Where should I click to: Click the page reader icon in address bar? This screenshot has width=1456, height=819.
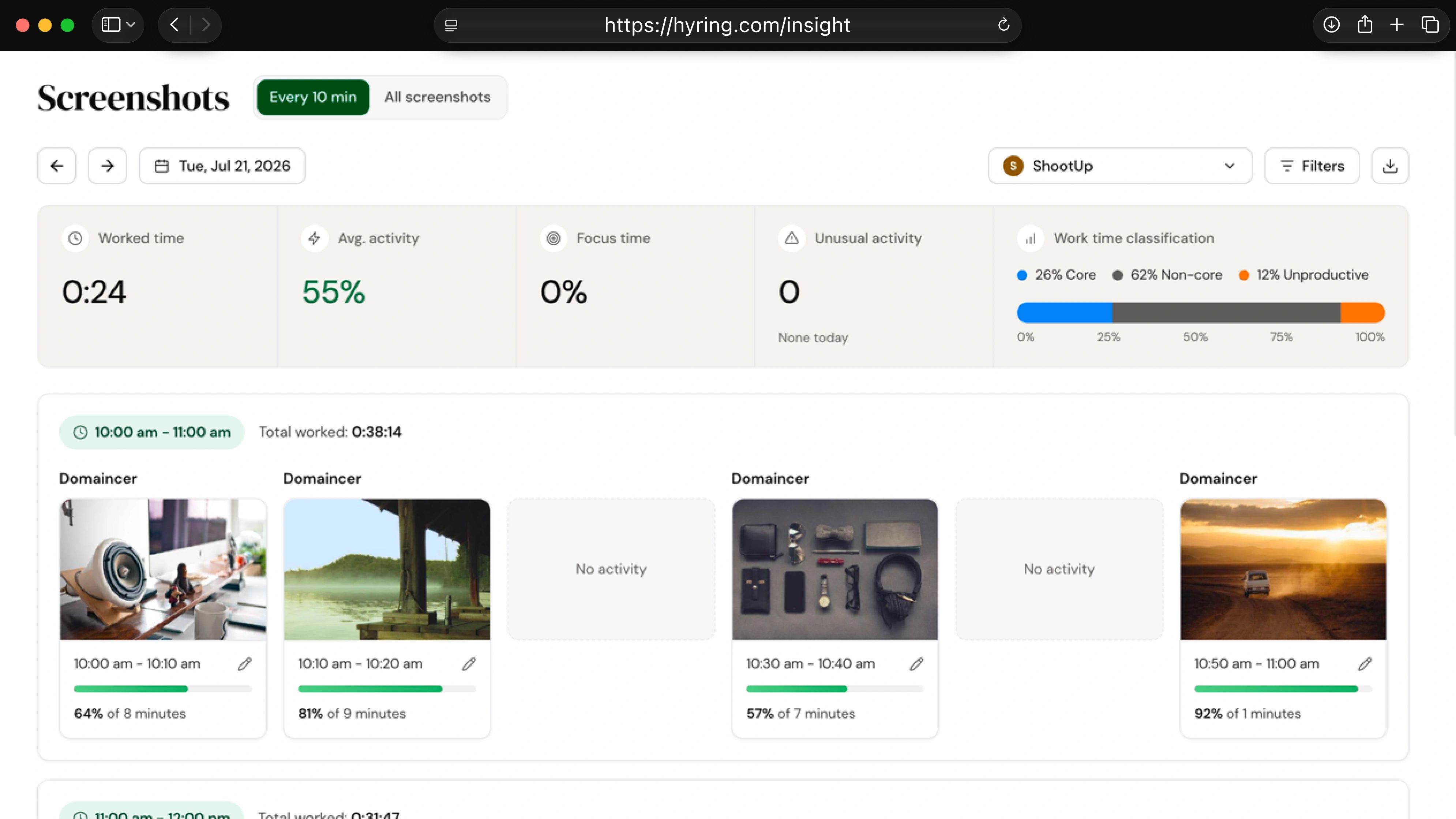pos(451,25)
